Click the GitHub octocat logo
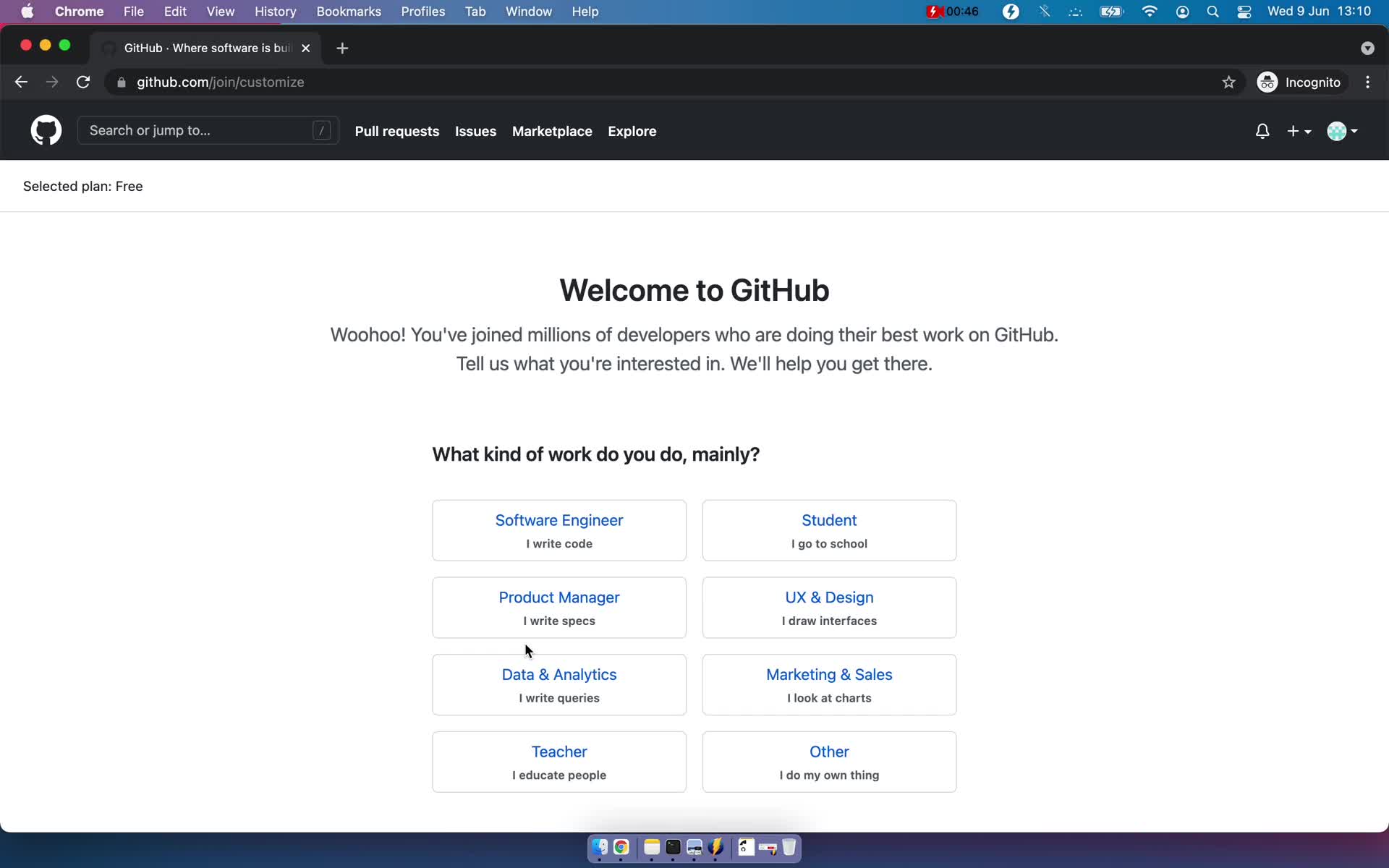This screenshot has height=868, width=1389. click(46, 130)
